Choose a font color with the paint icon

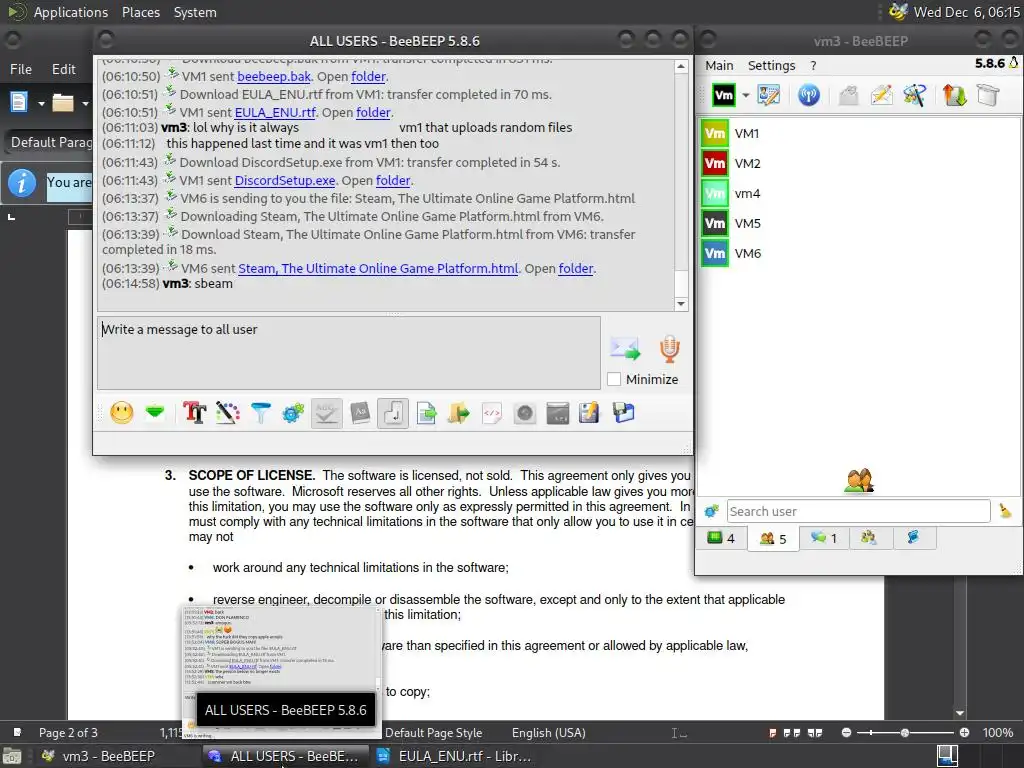pyautogui.click(x=227, y=413)
